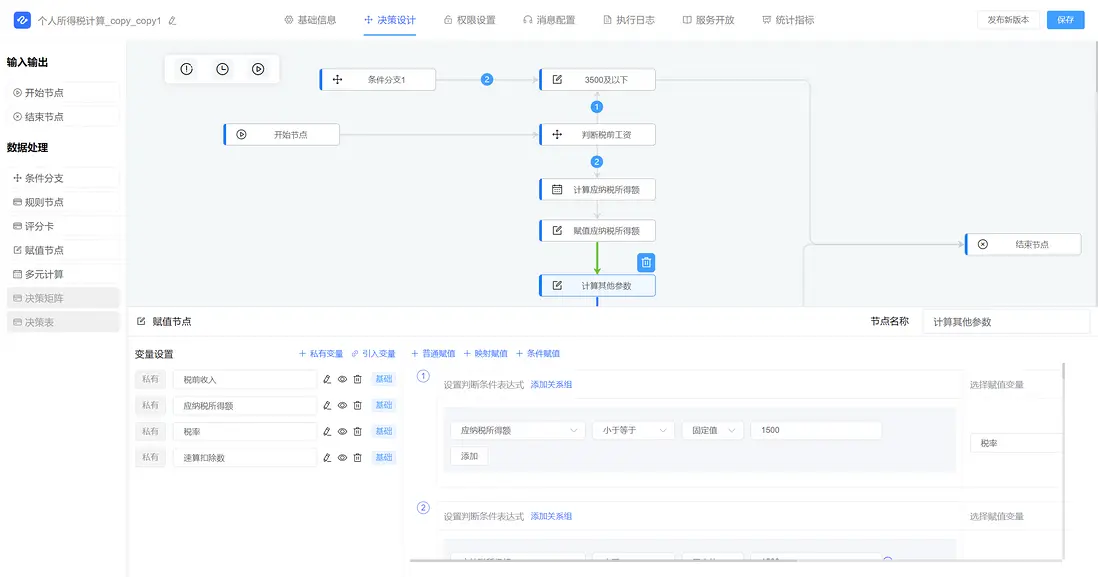Switch to the 权限设置 tab
This screenshot has width=1098, height=577.
[x=469, y=20]
